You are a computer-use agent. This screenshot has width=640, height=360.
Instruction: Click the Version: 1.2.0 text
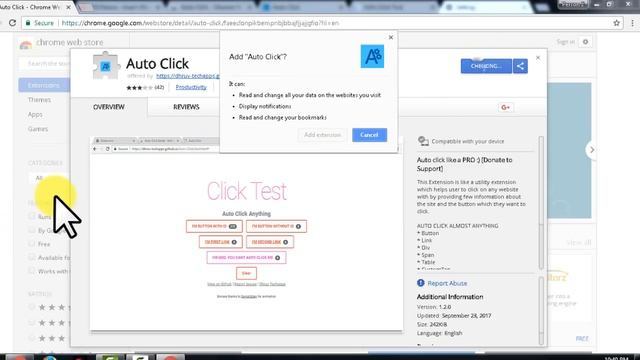[x=434, y=307]
